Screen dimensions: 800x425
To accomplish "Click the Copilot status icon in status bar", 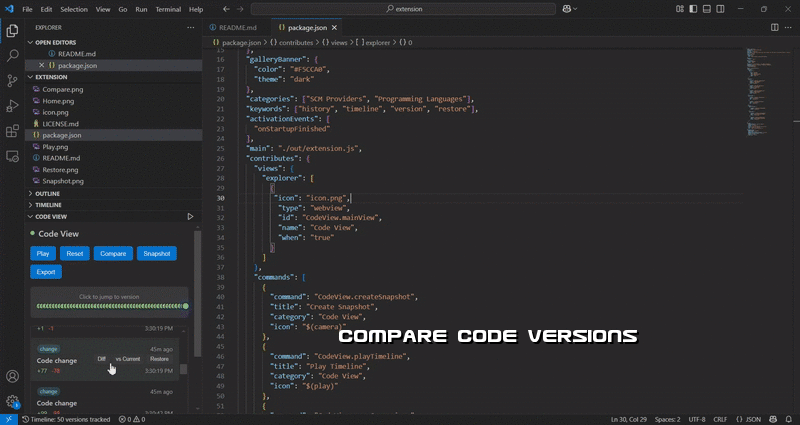I will pos(773,419).
